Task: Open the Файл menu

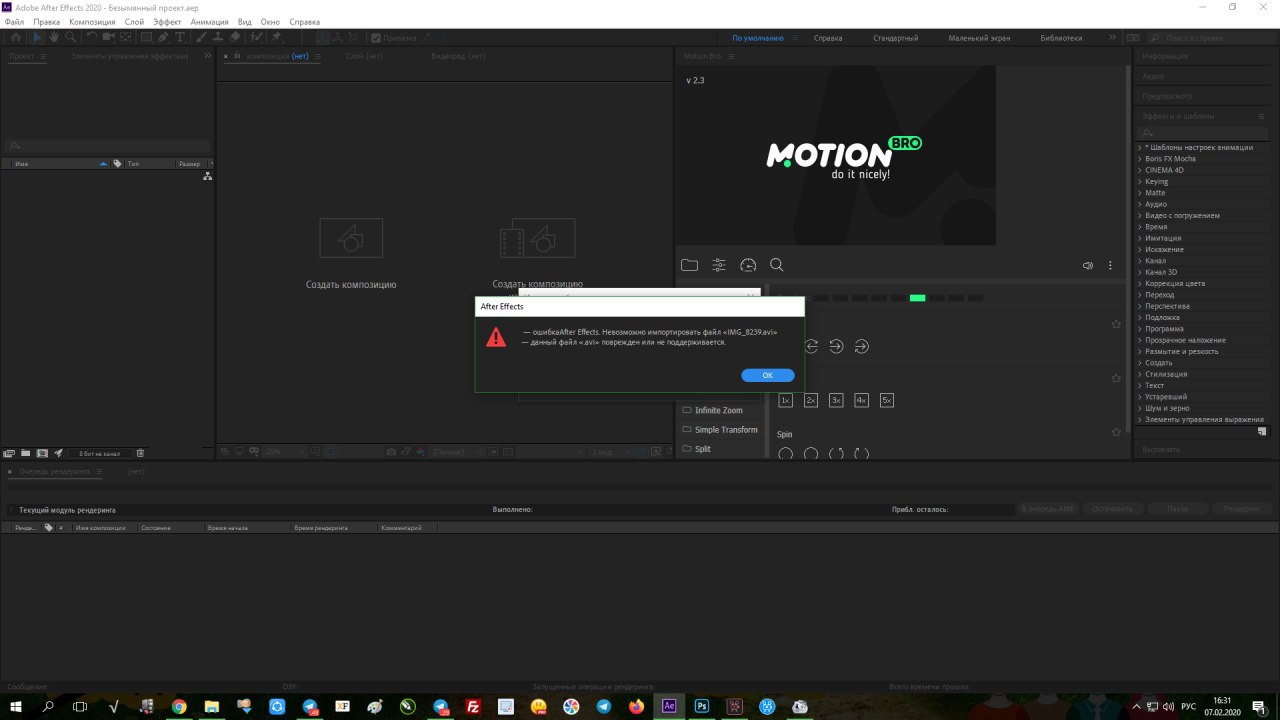Action: point(14,21)
